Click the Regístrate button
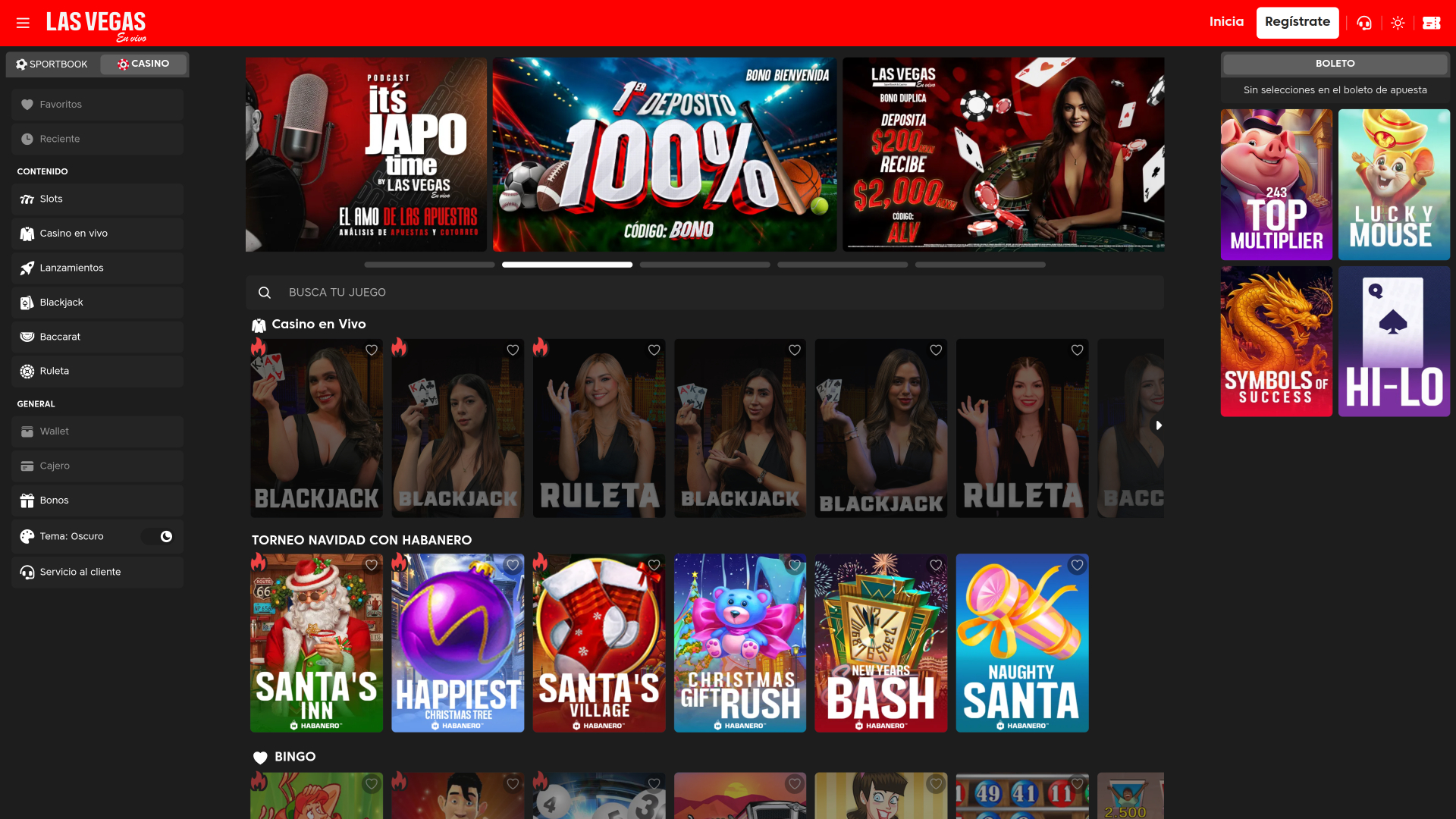The width and height of the screenshot is (1456, 819). [x=1297, y=22]
